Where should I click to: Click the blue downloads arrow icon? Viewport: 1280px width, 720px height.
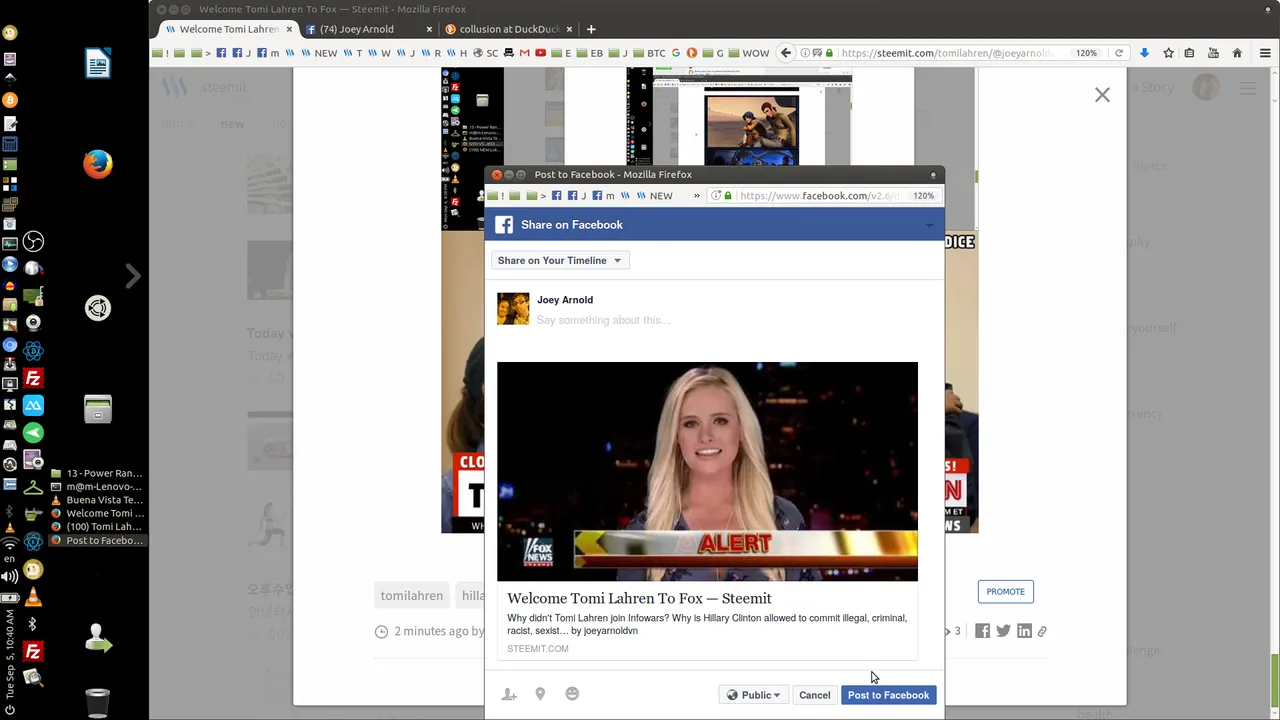(1144, 53)
